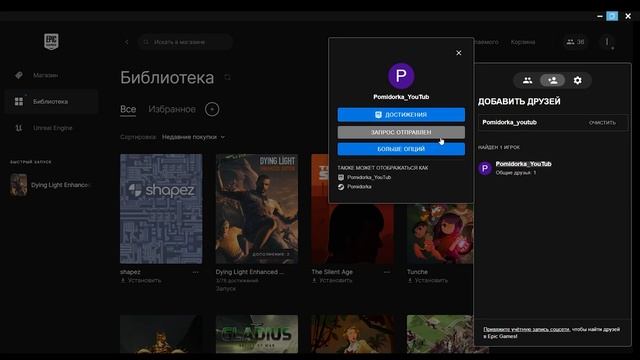Viewport: 640px width, 360px height.
Task: Open the friends list tab icon
Action: coord(527,80)
